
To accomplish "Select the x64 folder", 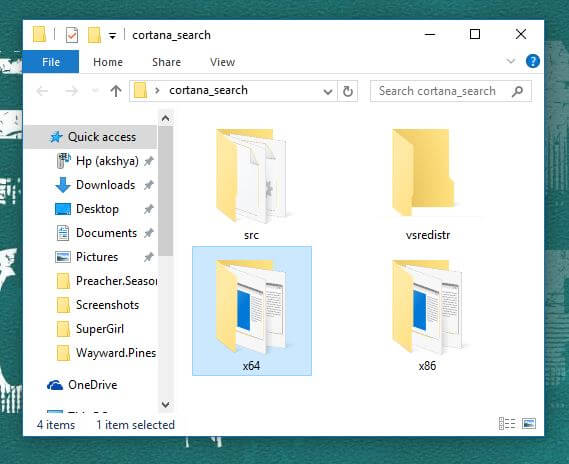I will coord(252,311).
